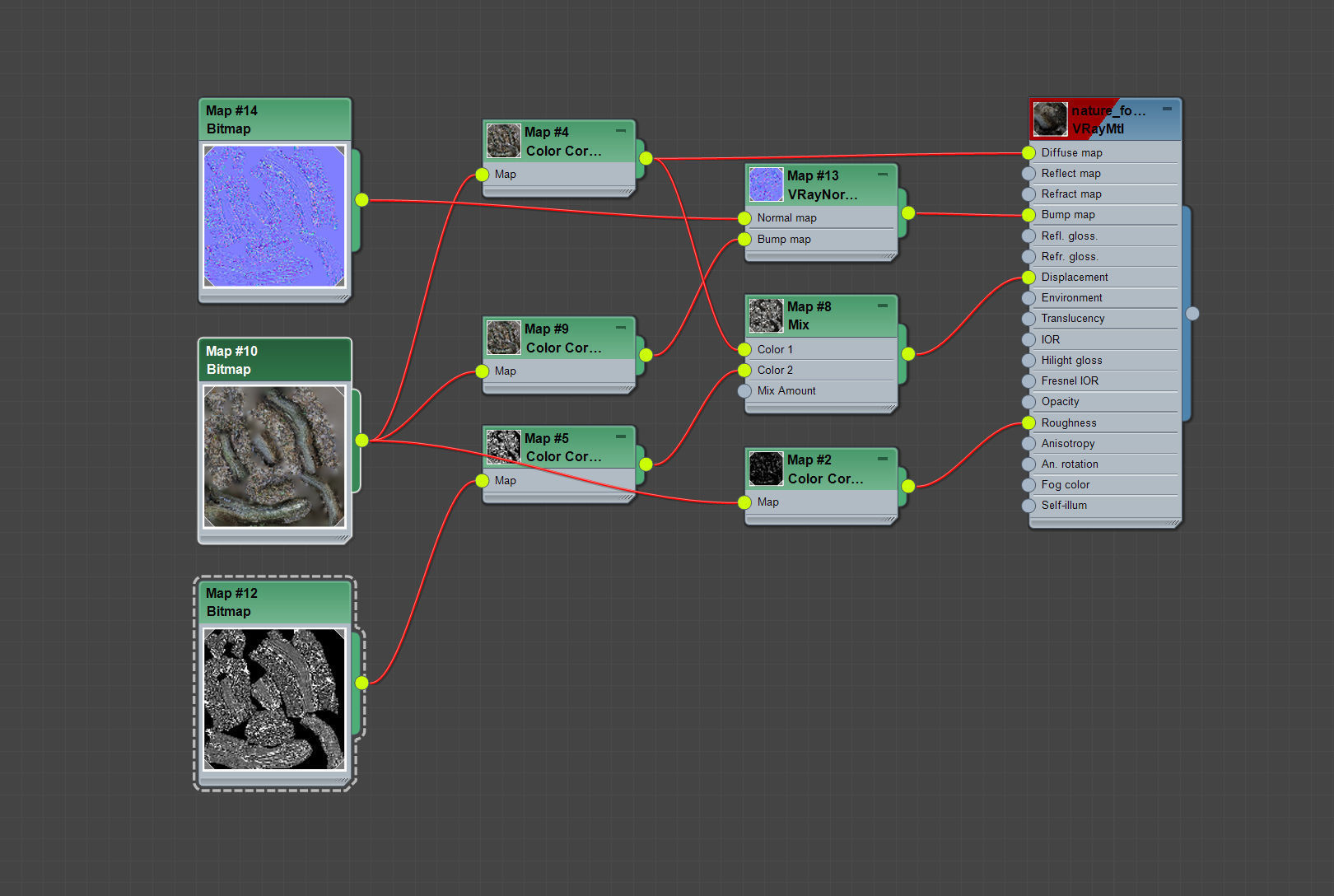Screen dimensions: 1334x896
Task: Click the Map #13 VRayNormalMap preview icon
Action: (766, 184)
